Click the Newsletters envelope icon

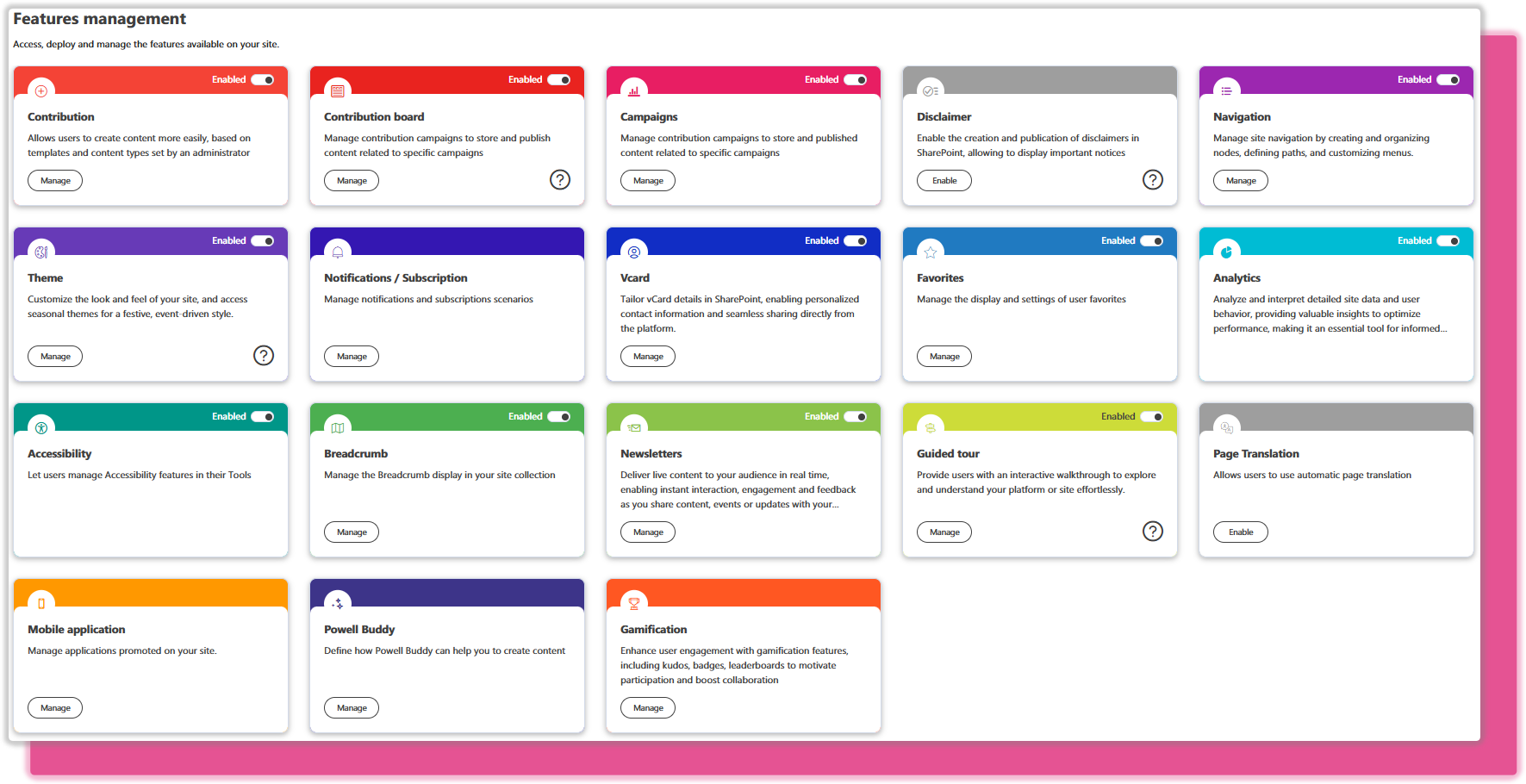(634, 427)
